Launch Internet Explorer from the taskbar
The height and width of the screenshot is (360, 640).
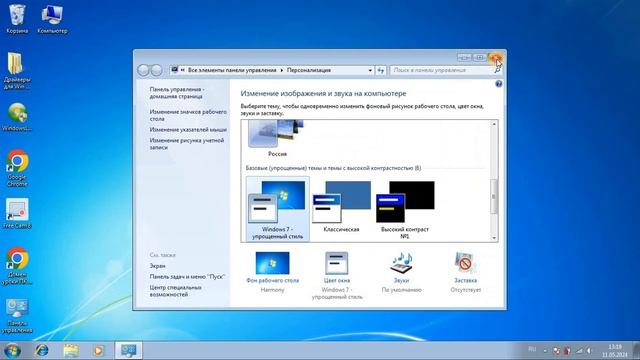[x=42, y=351]
